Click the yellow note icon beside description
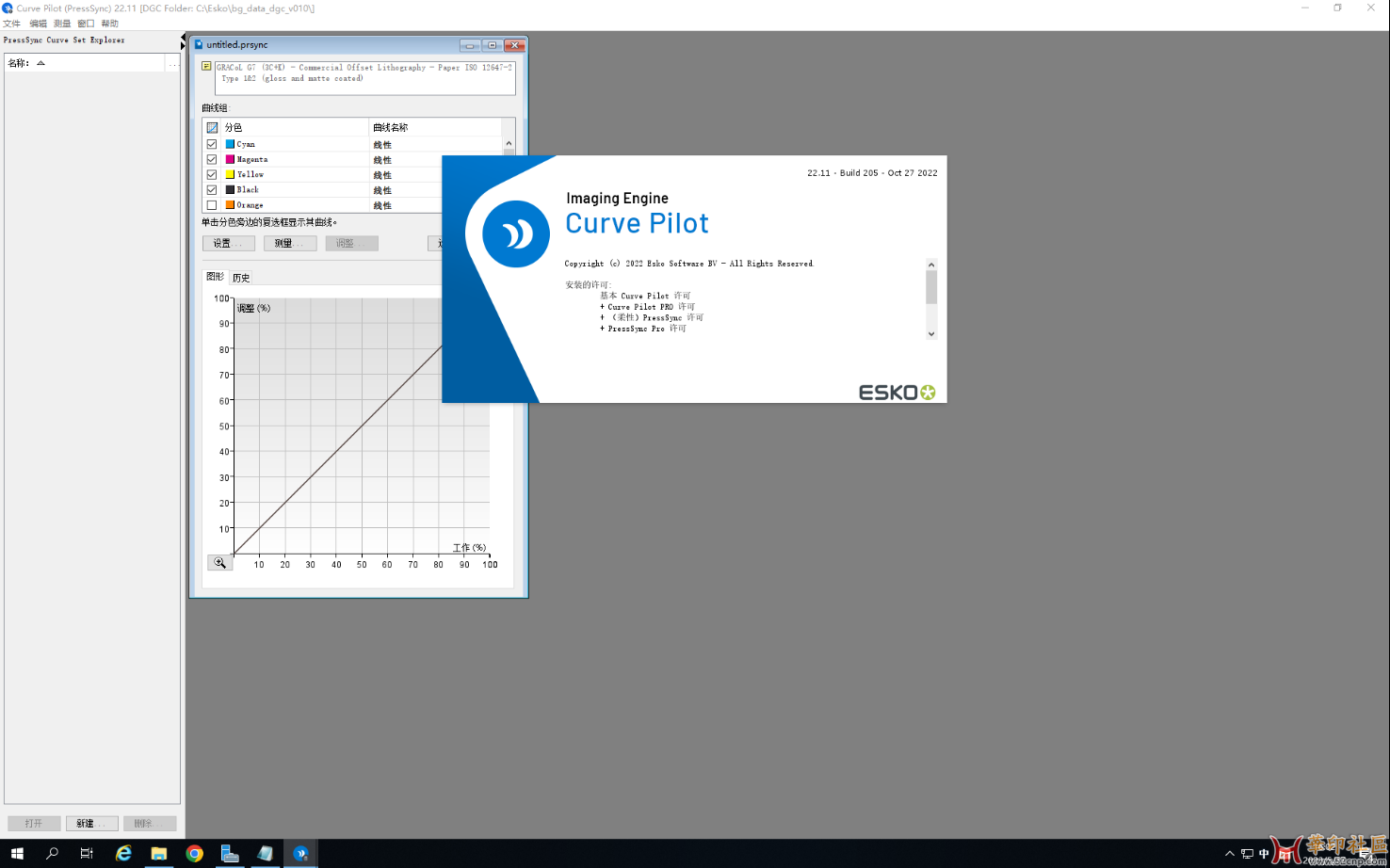This screenshot has height=868, width=1390. point(206,67)
